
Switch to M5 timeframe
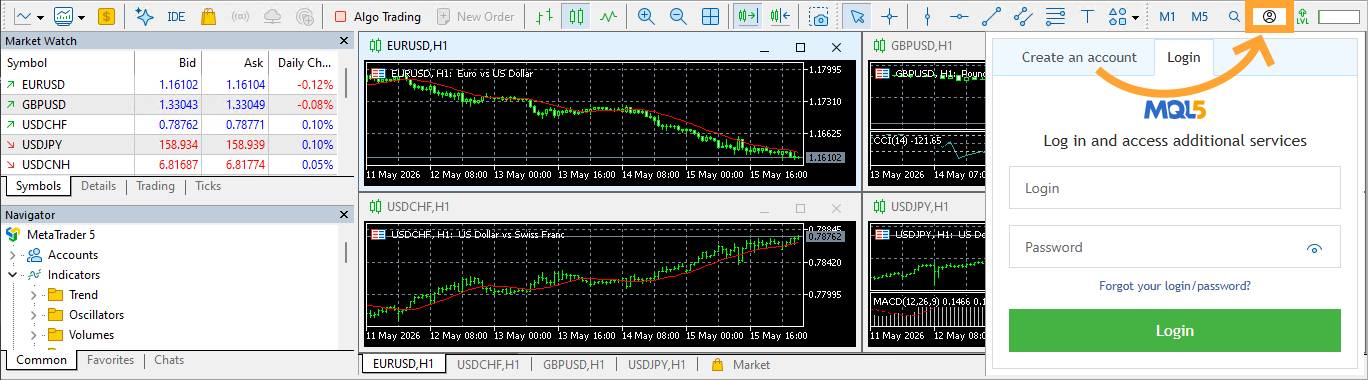1199,16
